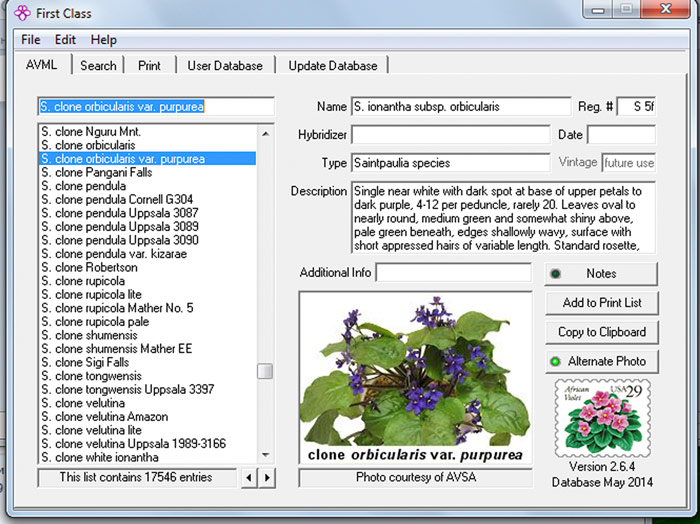Open the Edit menu
Image resolution: width=700 pixels, height=524 pixels.
[x=65, y=40]
